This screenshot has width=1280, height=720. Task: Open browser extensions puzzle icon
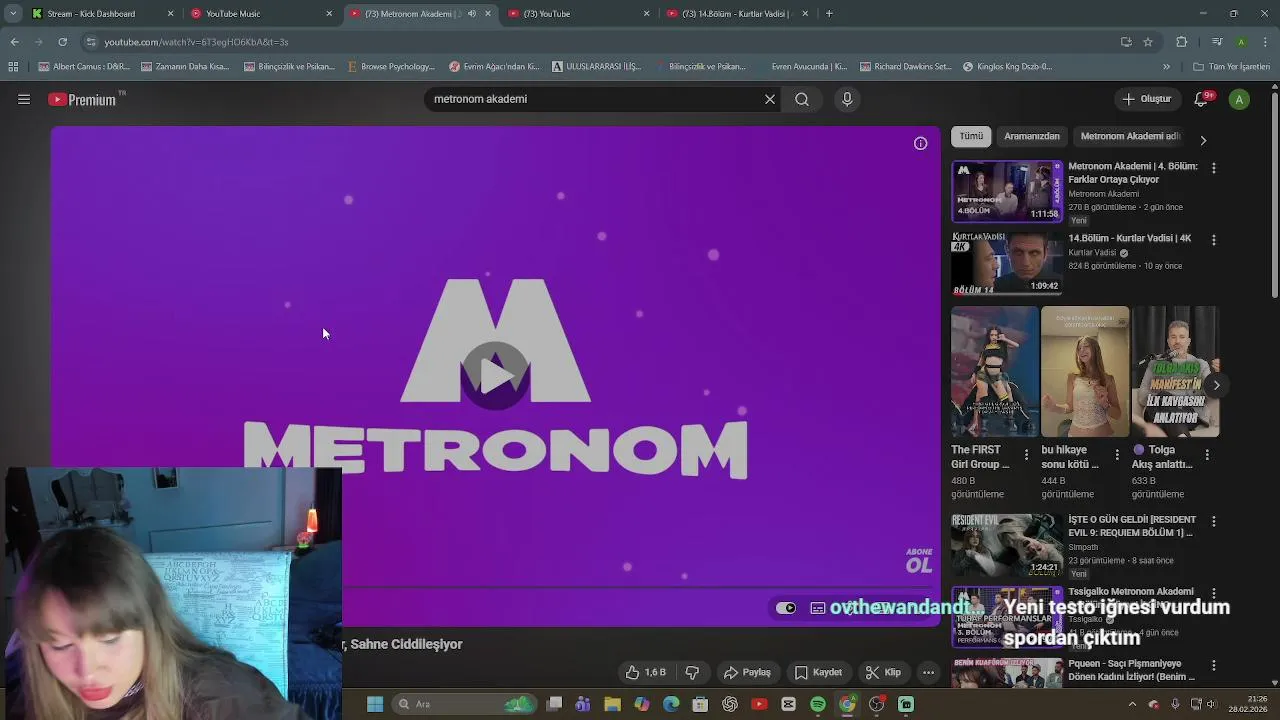pyautogui.click(x=1182, y=42)
